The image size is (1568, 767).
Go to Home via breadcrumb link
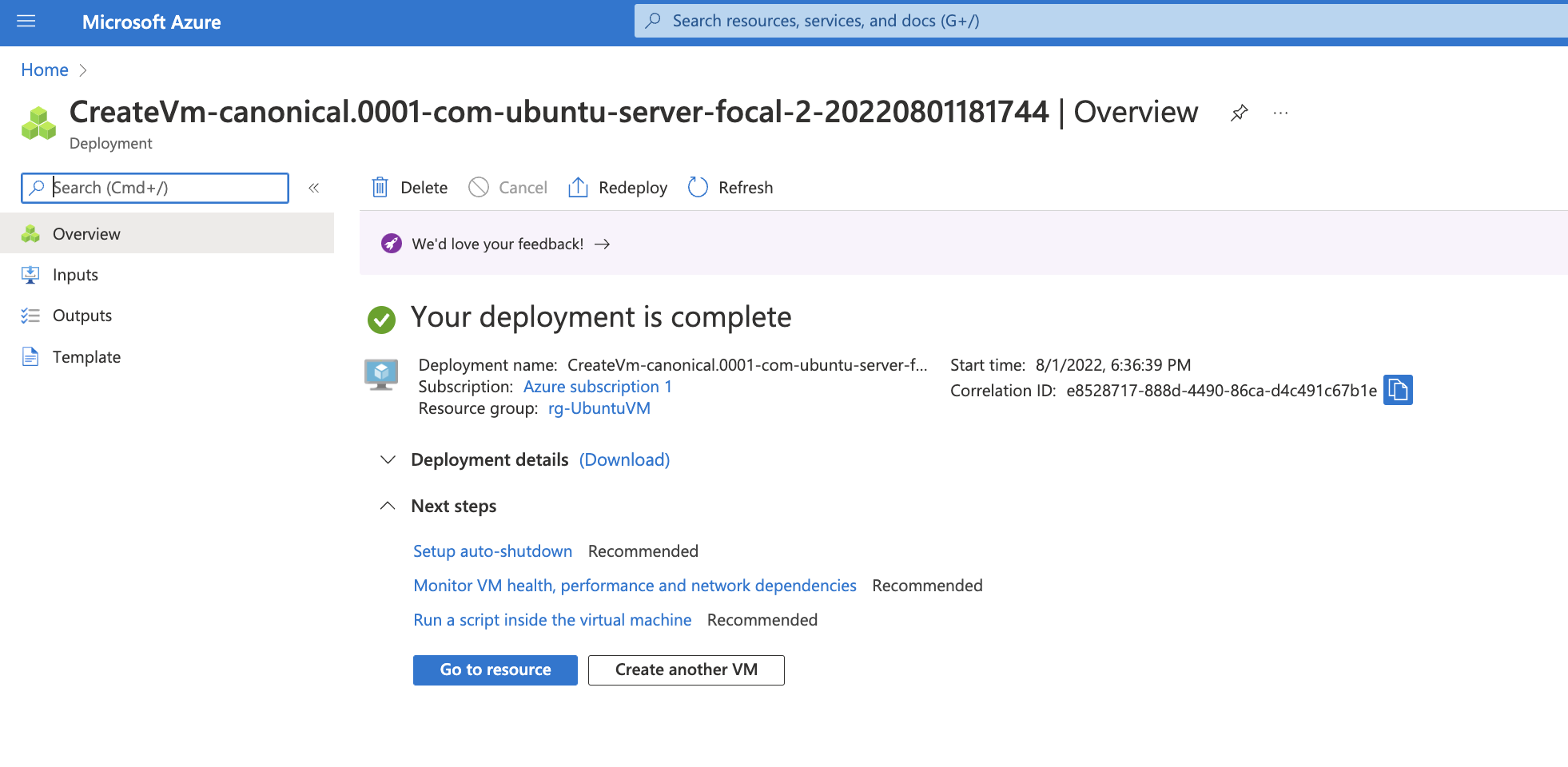click(x=45, y=70)
